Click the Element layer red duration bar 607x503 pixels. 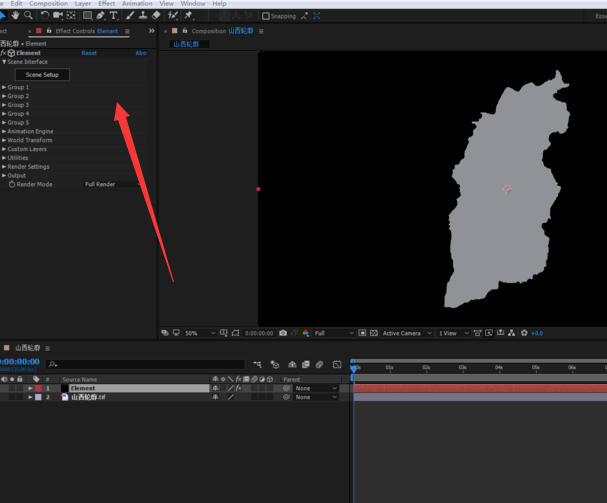tap(480, 388)
